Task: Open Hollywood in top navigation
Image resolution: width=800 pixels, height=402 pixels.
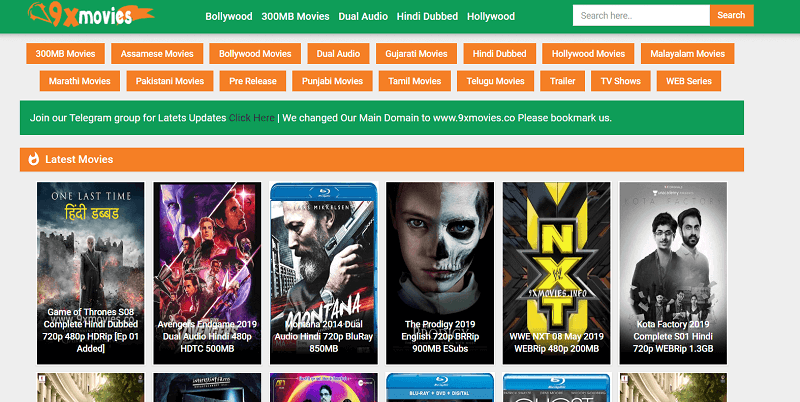Action: [x=491, y=16]
